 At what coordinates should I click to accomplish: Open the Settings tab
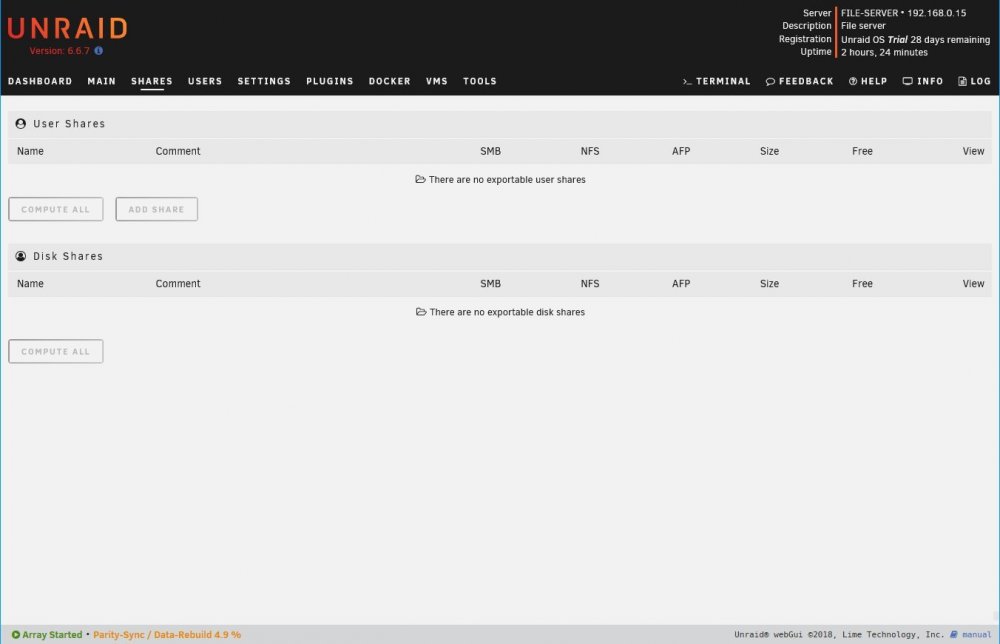click(x=264, y=81)
